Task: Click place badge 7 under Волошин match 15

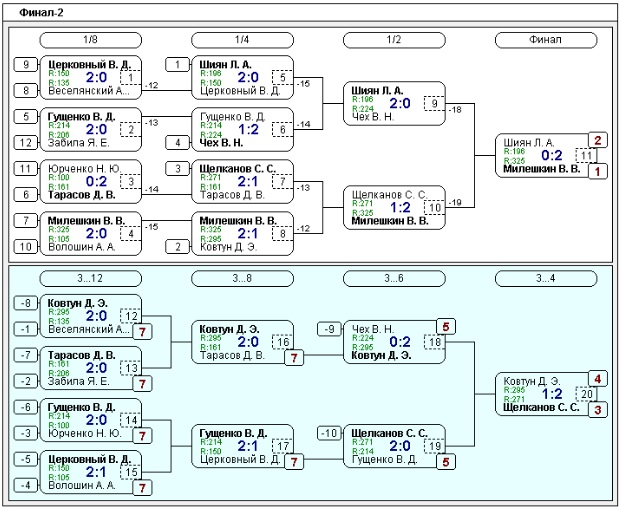Action: [x=143, y=488]
